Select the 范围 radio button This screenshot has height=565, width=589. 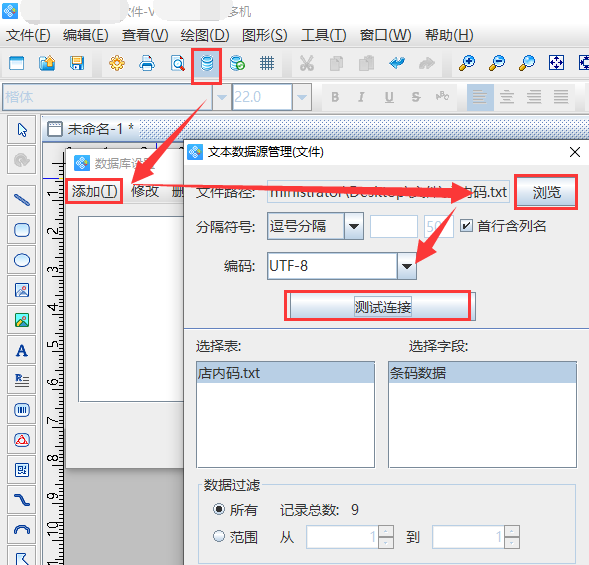coord(219,536)
